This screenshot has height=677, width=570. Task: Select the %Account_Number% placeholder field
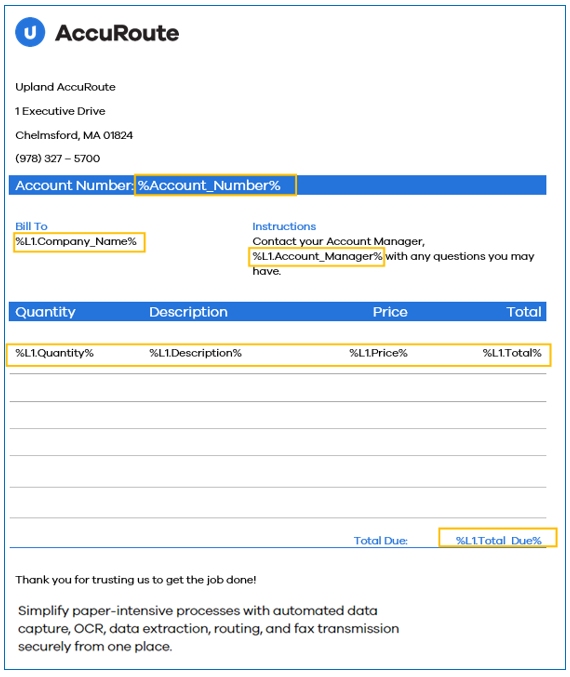pyautogui.click(x=215, y=185)
